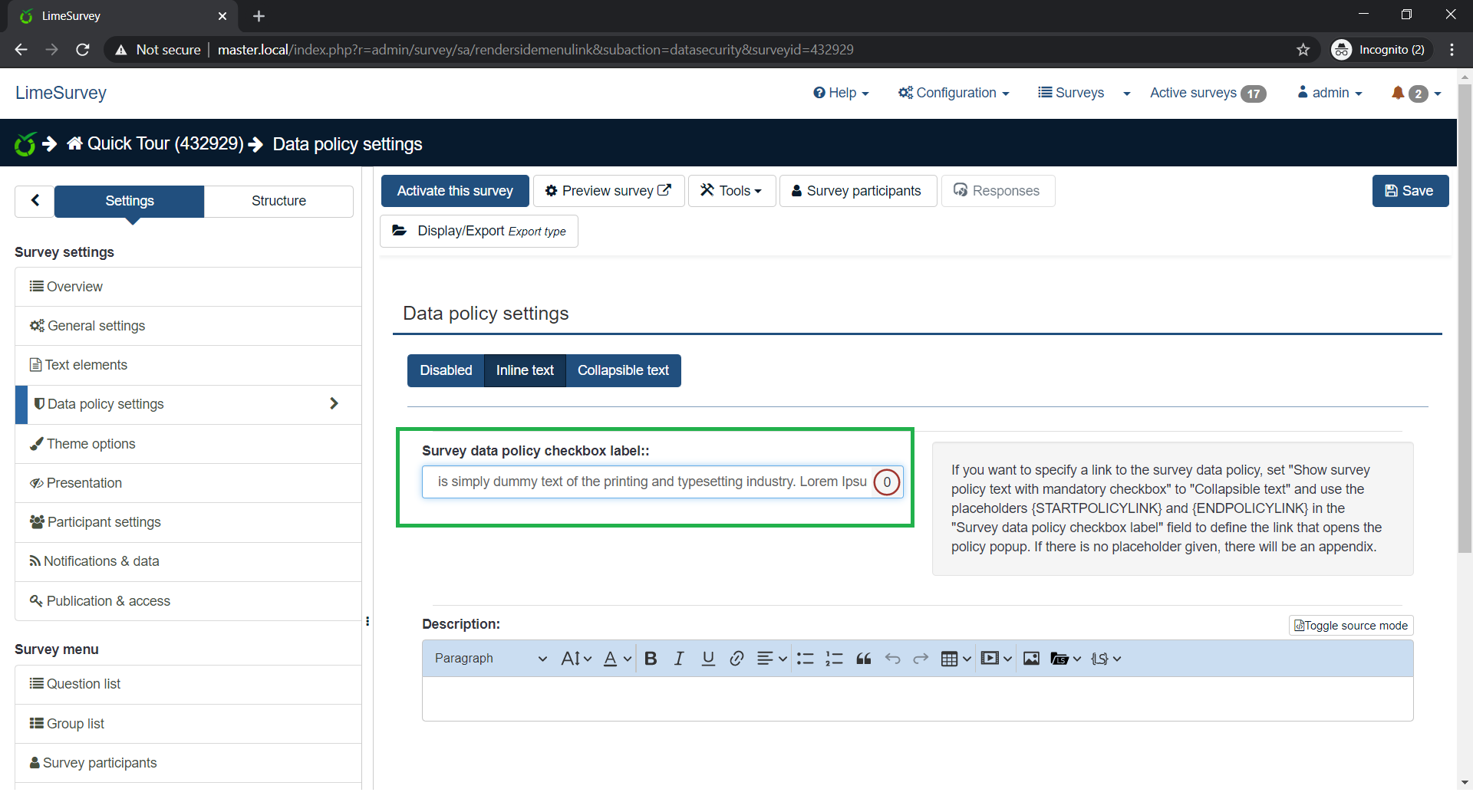Click the green LimeSurvey logo icon in breadcrumb
1473x812 pixels.
(25, 143)
